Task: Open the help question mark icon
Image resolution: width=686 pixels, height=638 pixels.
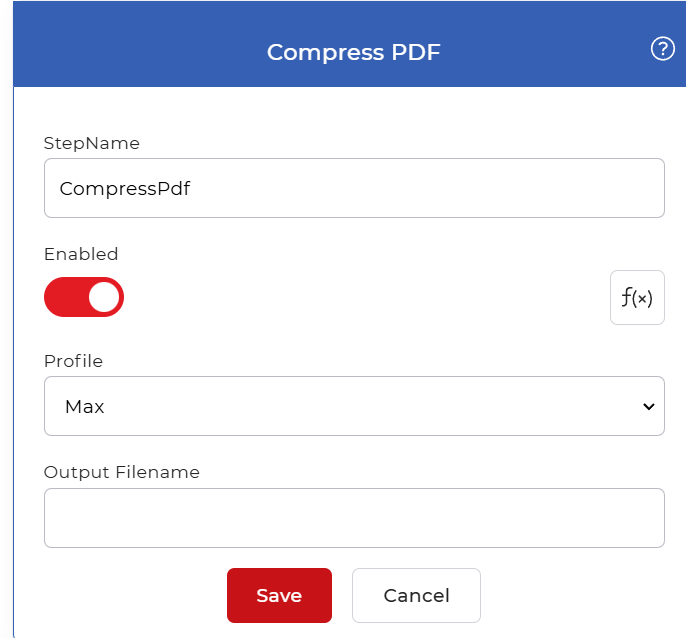Action: [662, 49]
